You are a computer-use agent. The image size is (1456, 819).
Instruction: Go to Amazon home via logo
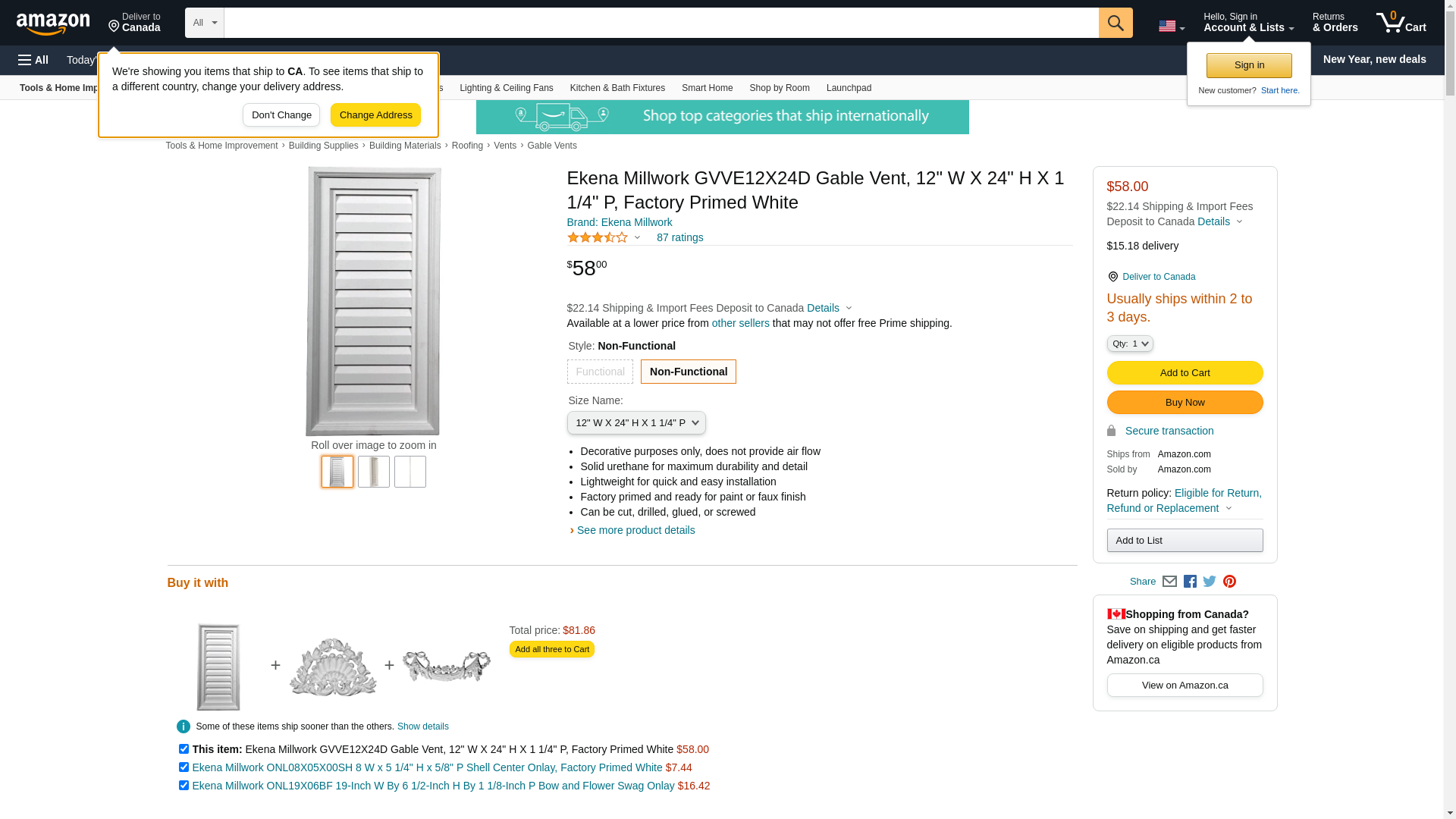(53, 24)
